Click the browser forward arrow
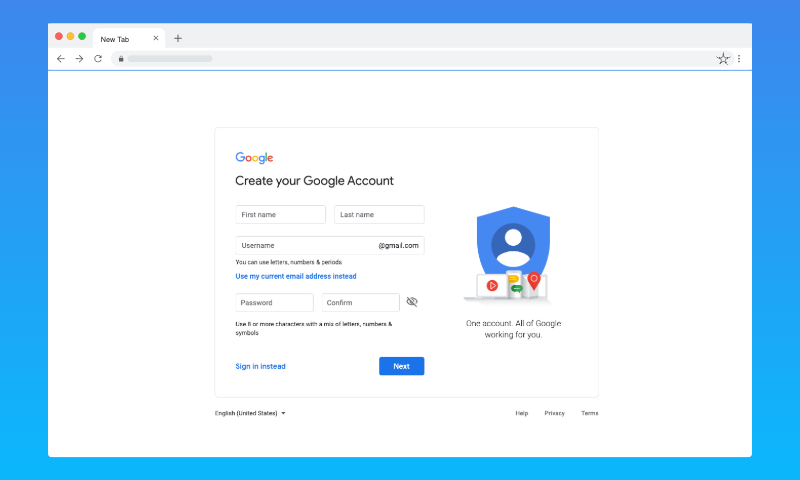Viewport: 800px width, 480px height. coord(79,59)
